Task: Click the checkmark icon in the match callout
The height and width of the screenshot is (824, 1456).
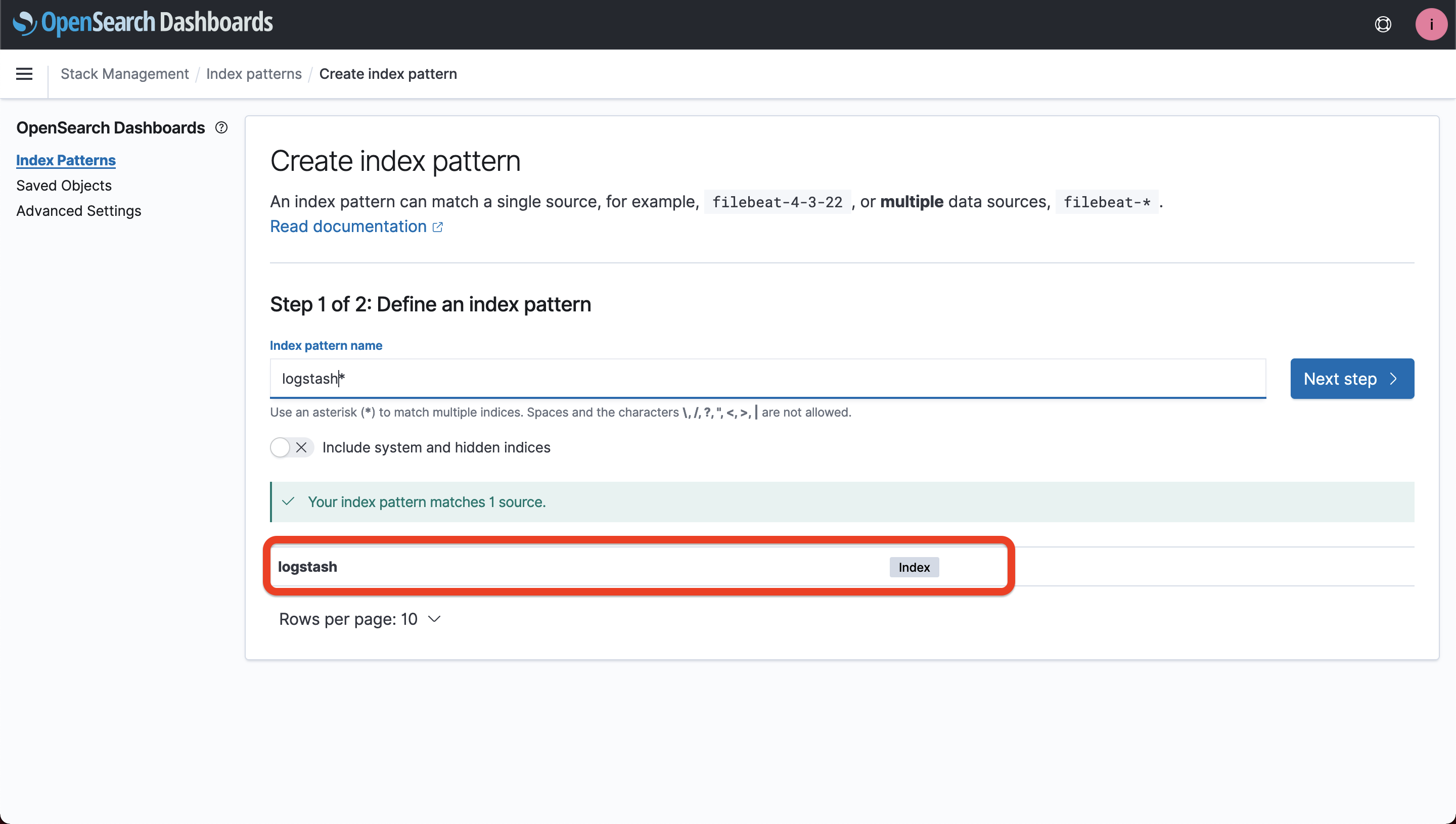Action: (x=289, y=501)
